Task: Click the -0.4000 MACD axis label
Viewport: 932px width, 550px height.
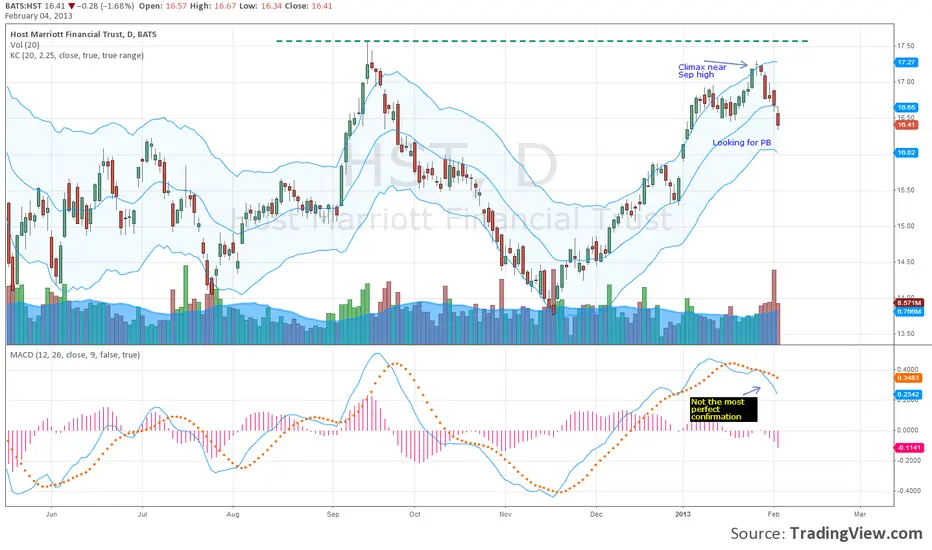Action: tap(907, 491)
